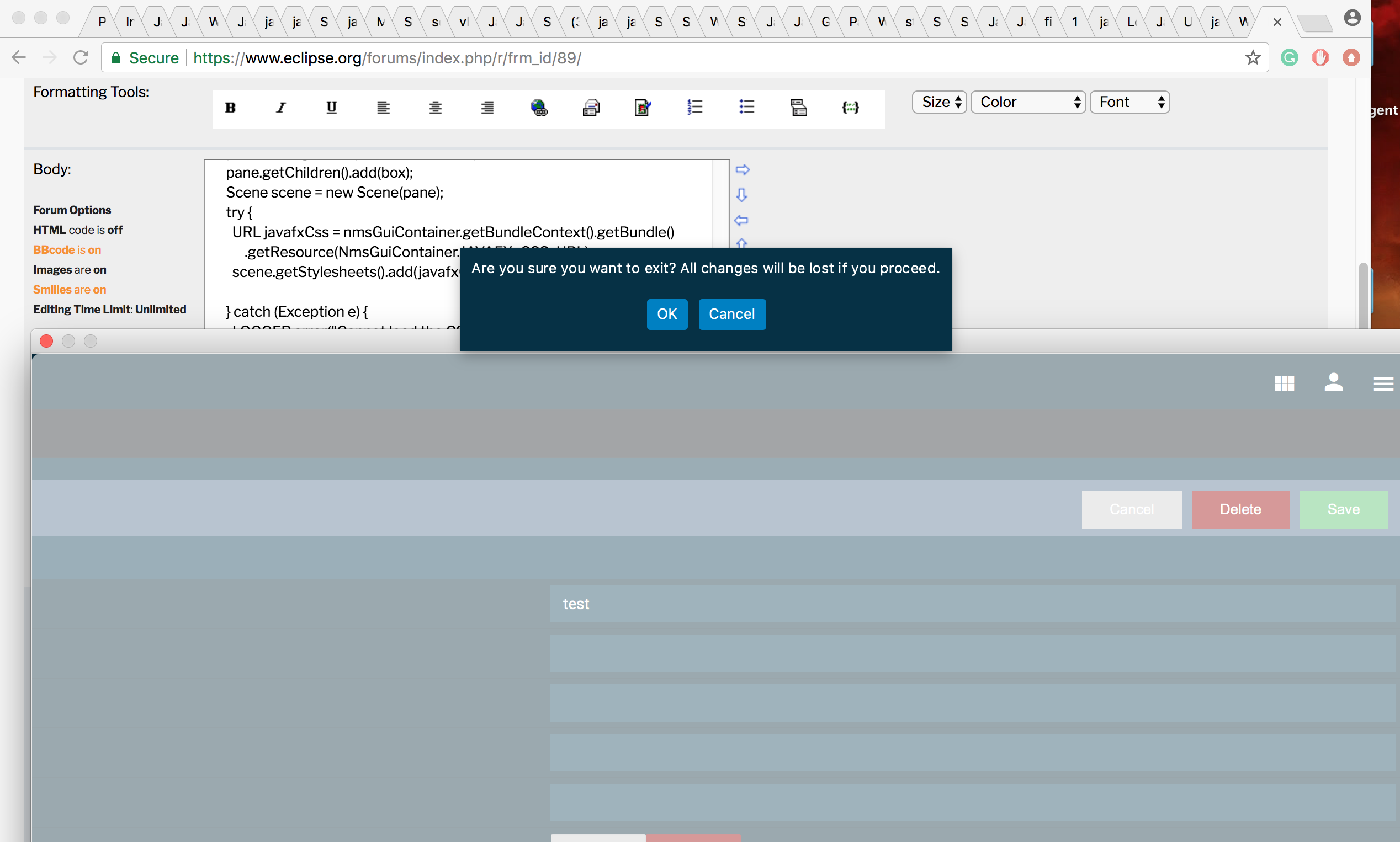Click the Smilies are on link
Screen dimensions: 1400x842
(x=69, y=289)
